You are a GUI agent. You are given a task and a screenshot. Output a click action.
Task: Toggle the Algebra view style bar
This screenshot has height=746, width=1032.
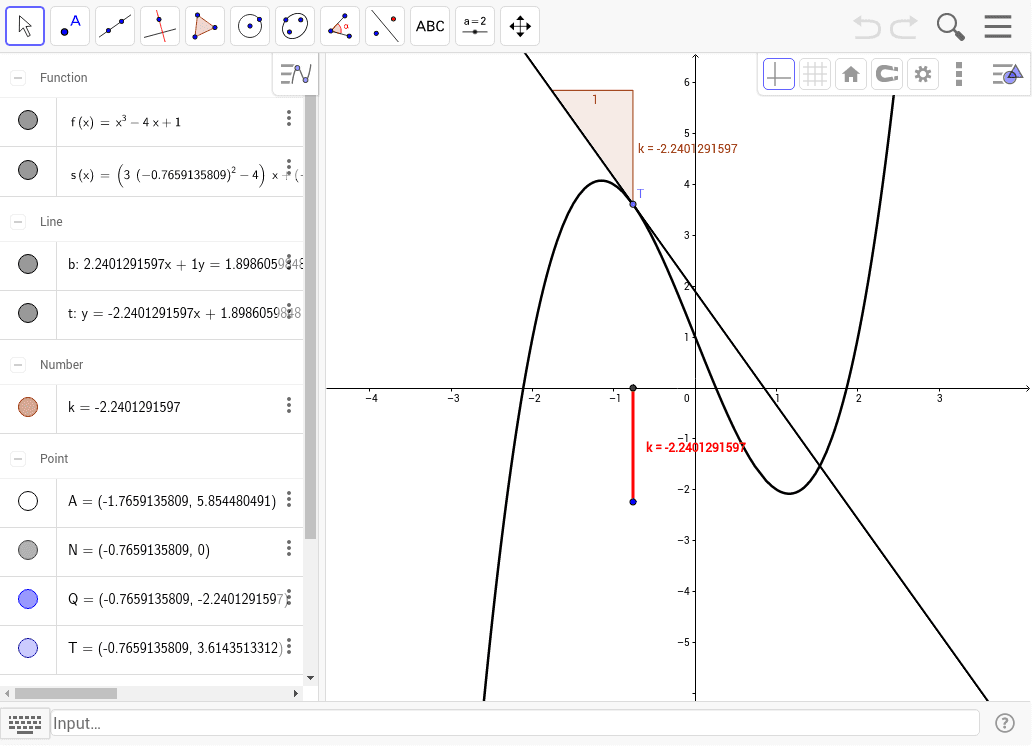point(296,74)
